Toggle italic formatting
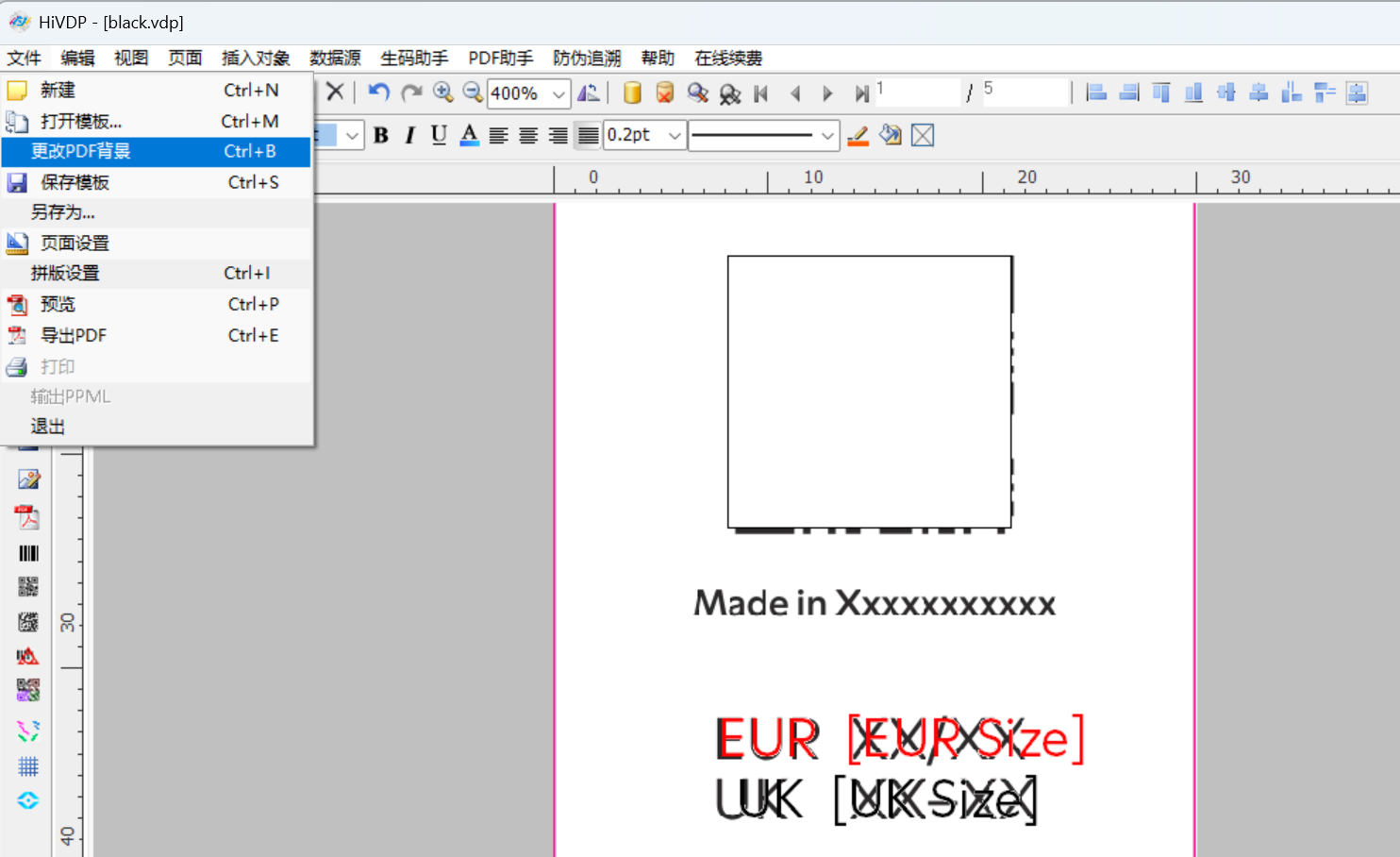 tap(409, 136)
